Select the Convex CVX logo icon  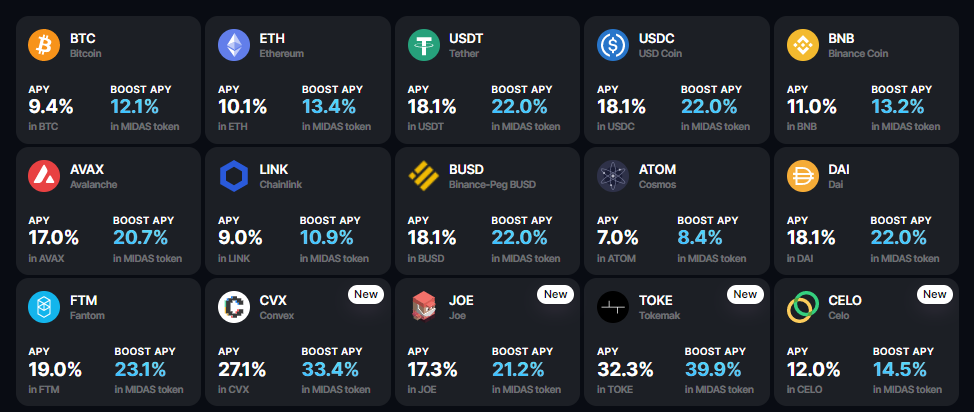point(234,308)
